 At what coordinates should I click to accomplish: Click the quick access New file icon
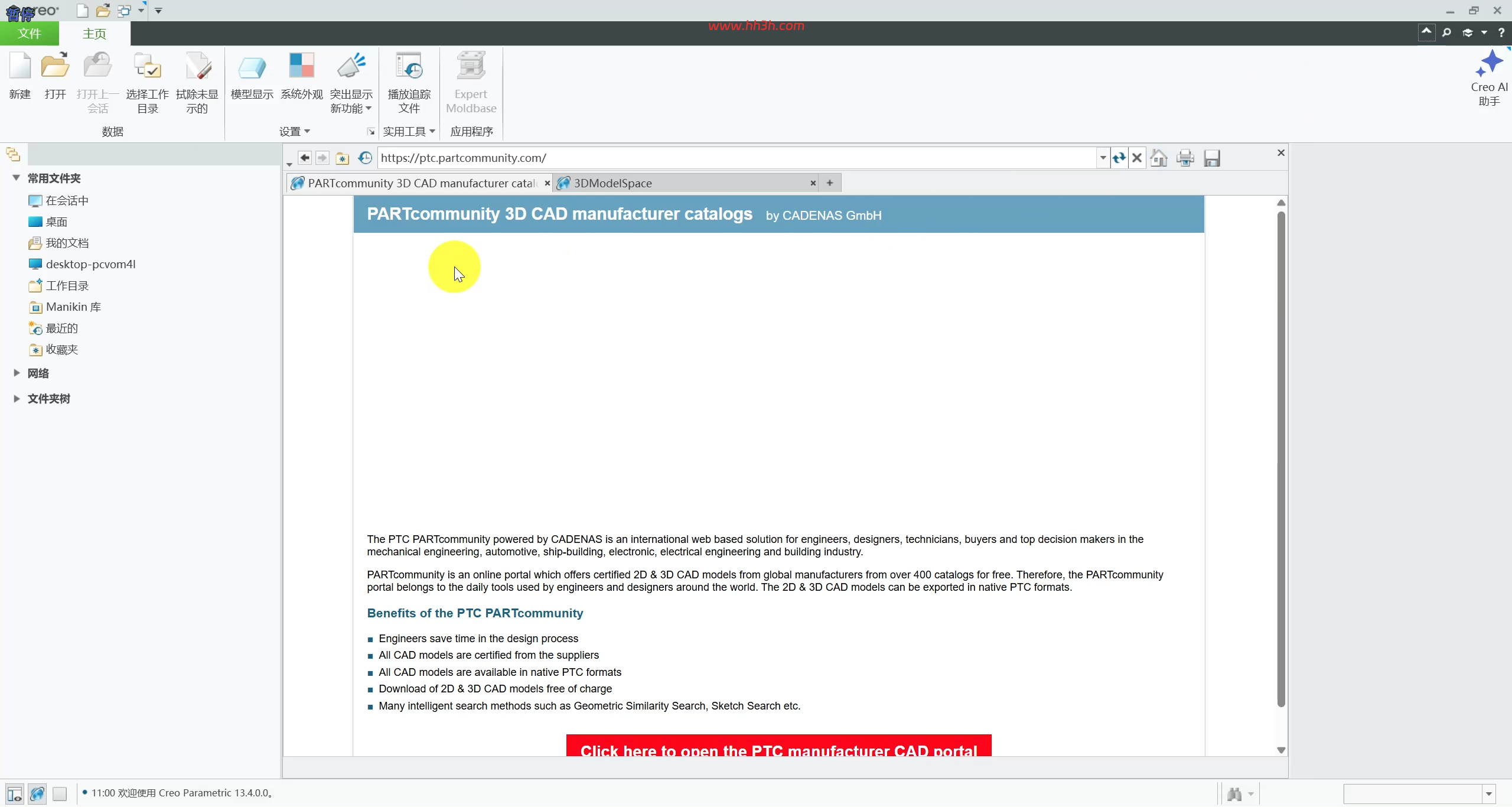pos(83,11)
